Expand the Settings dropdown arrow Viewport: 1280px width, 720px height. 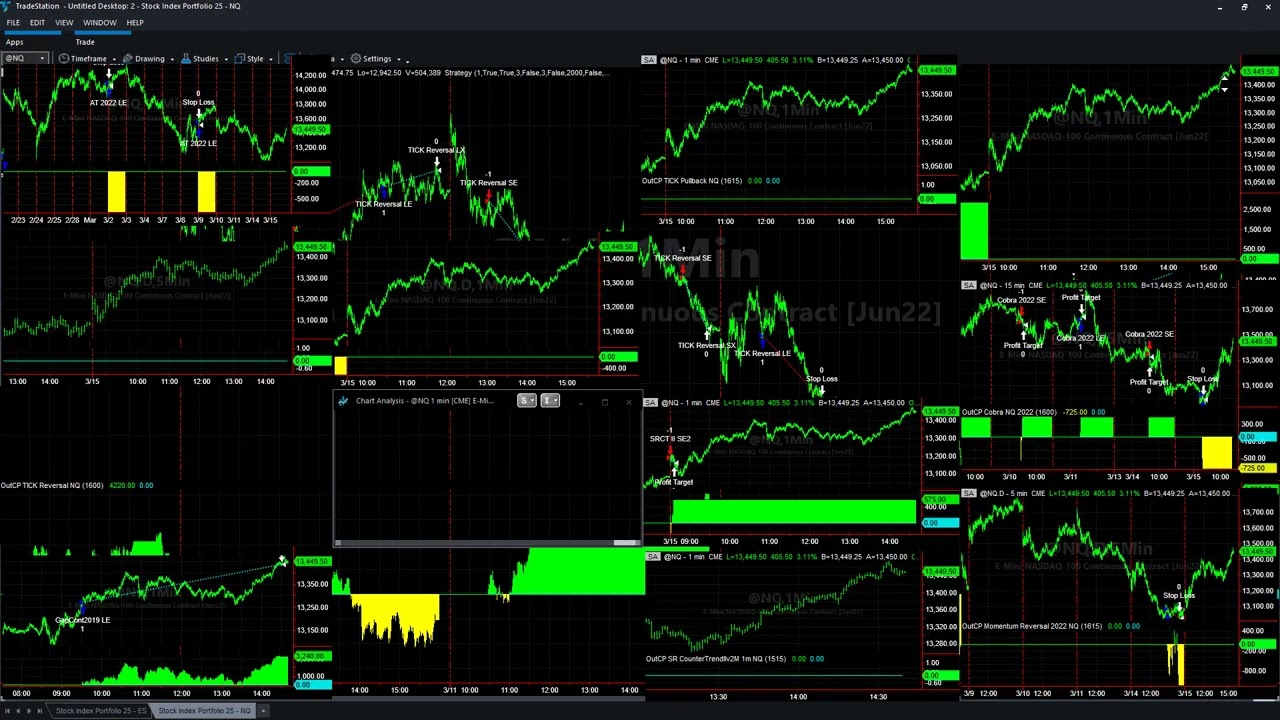click(398, 59)
